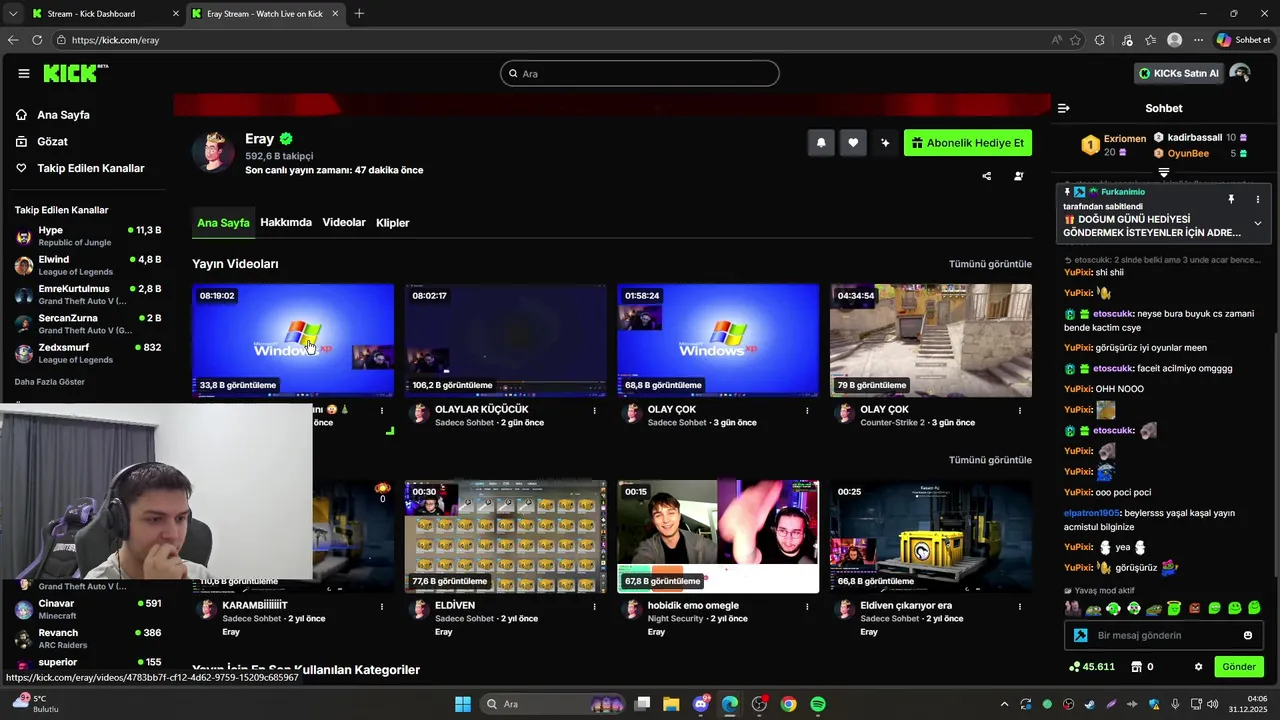Screen dimensions: 1280x720
Task: Open chat settings gear icon
Action: [1198, 667]
